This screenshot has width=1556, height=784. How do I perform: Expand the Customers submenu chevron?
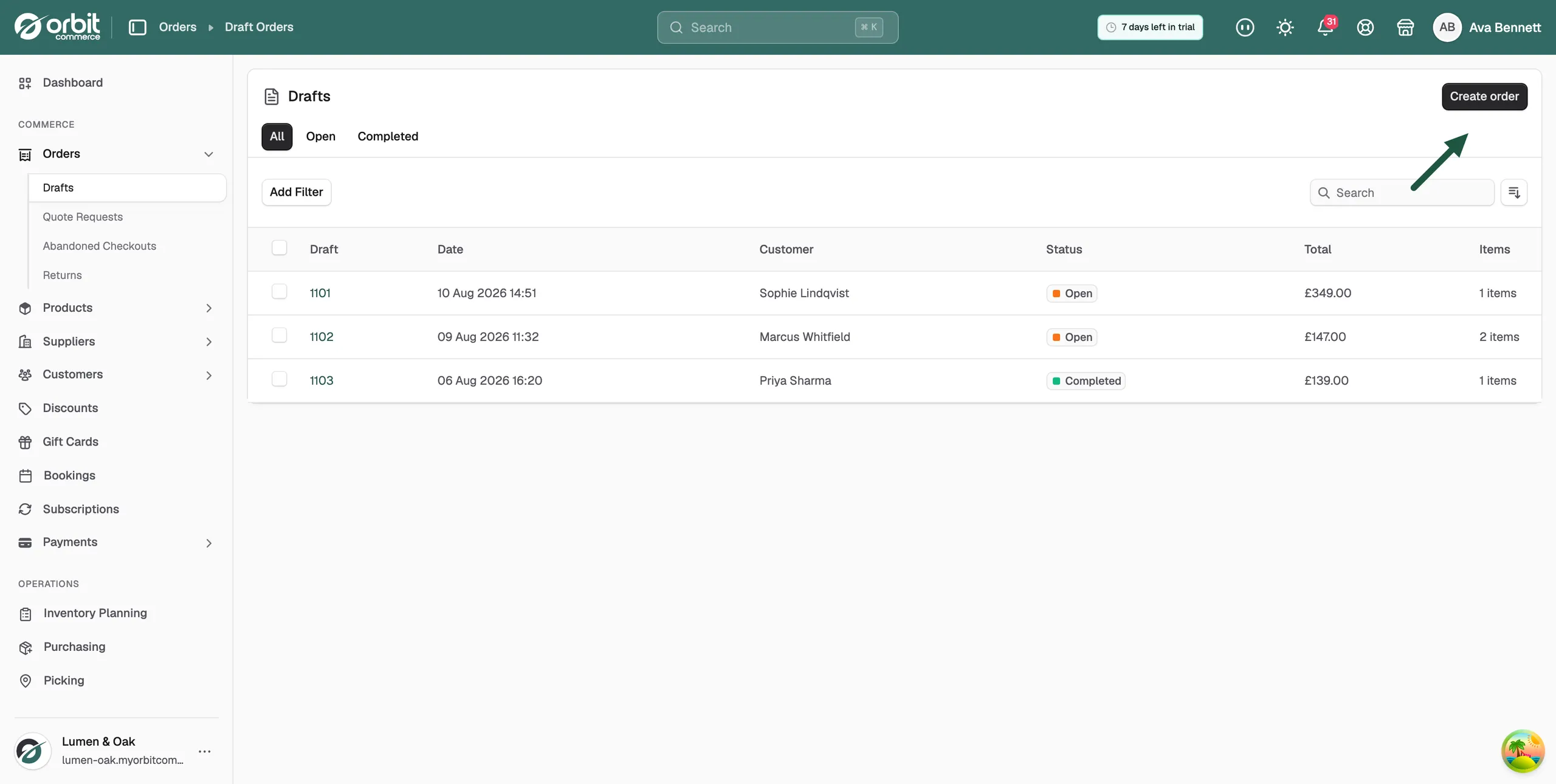coord(208,375)
